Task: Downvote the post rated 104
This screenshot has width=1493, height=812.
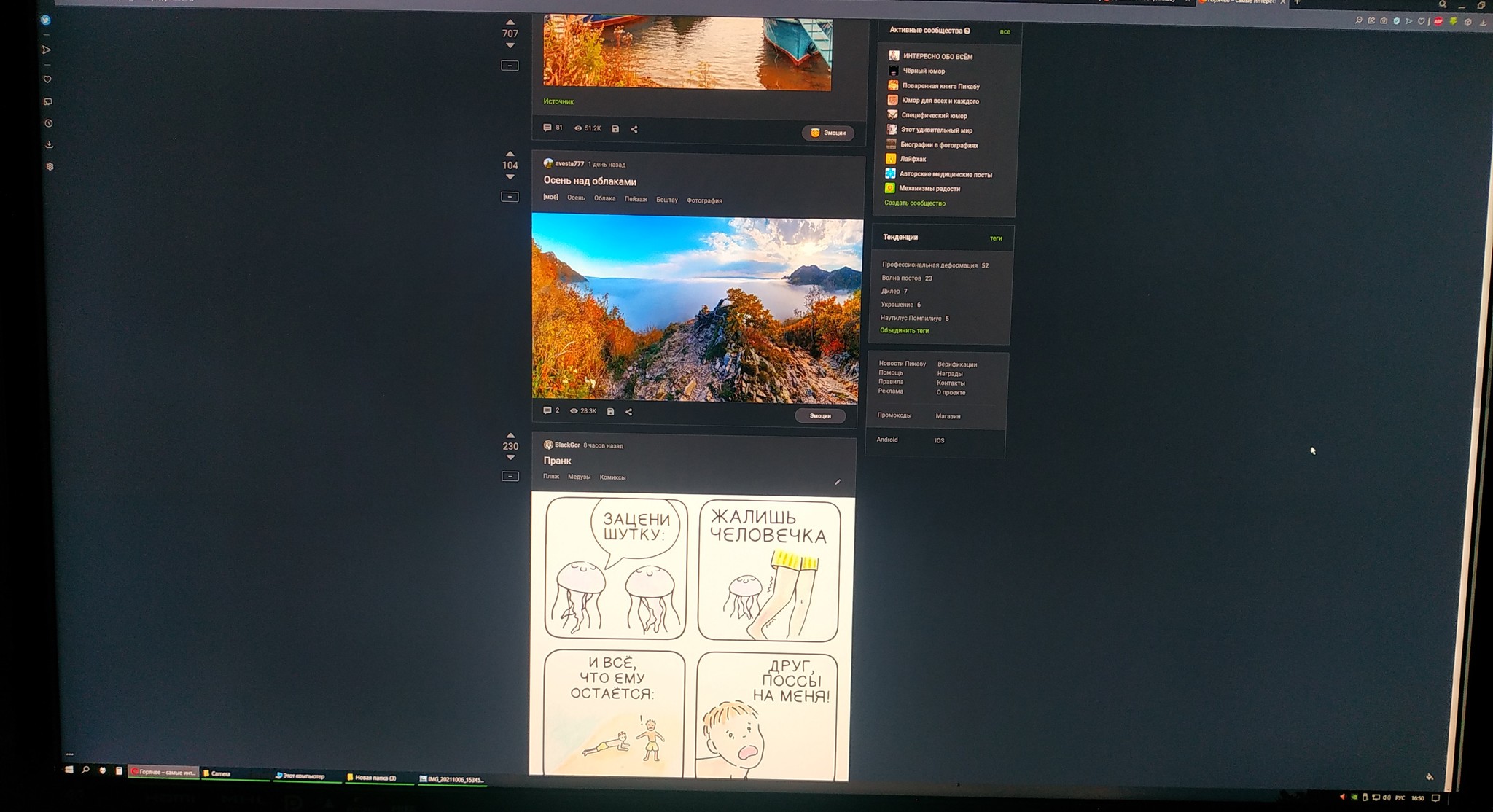Action: [x=510, y=177]
